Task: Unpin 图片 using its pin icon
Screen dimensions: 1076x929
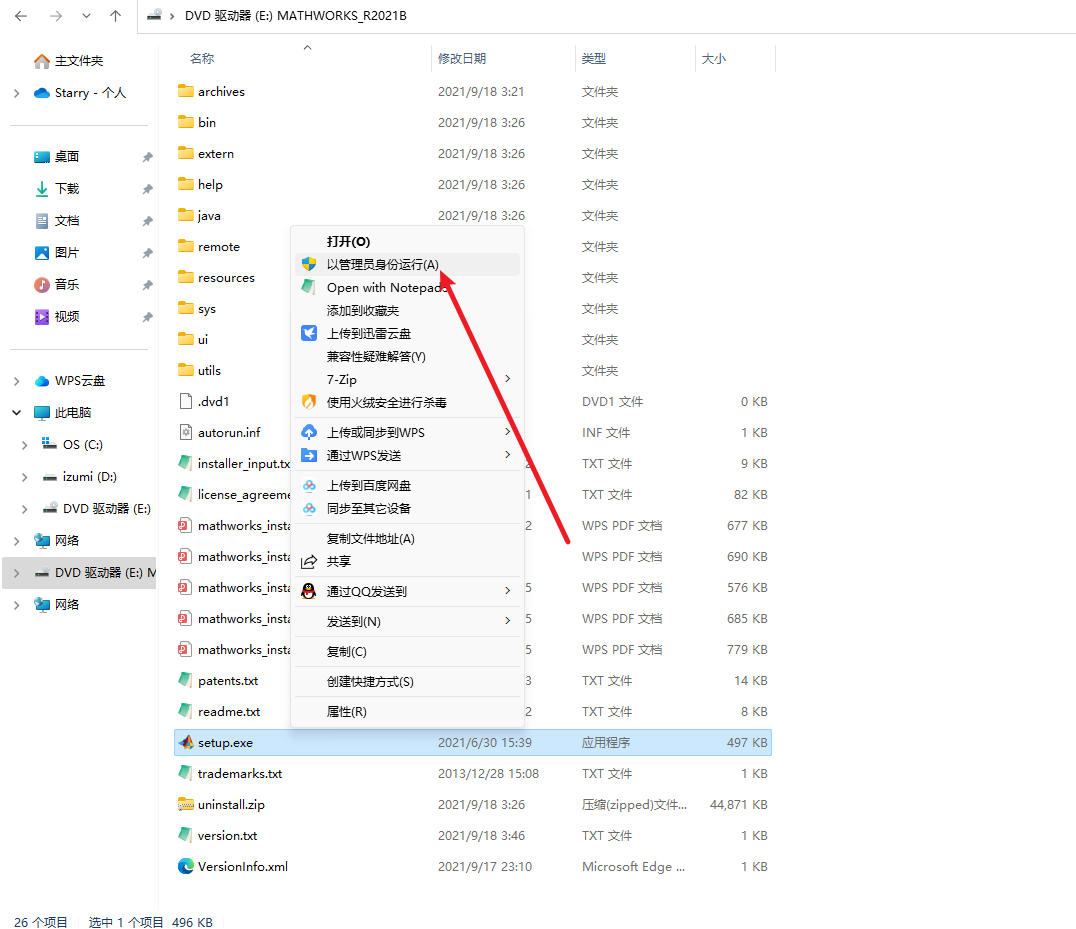Action: [147, 253]
